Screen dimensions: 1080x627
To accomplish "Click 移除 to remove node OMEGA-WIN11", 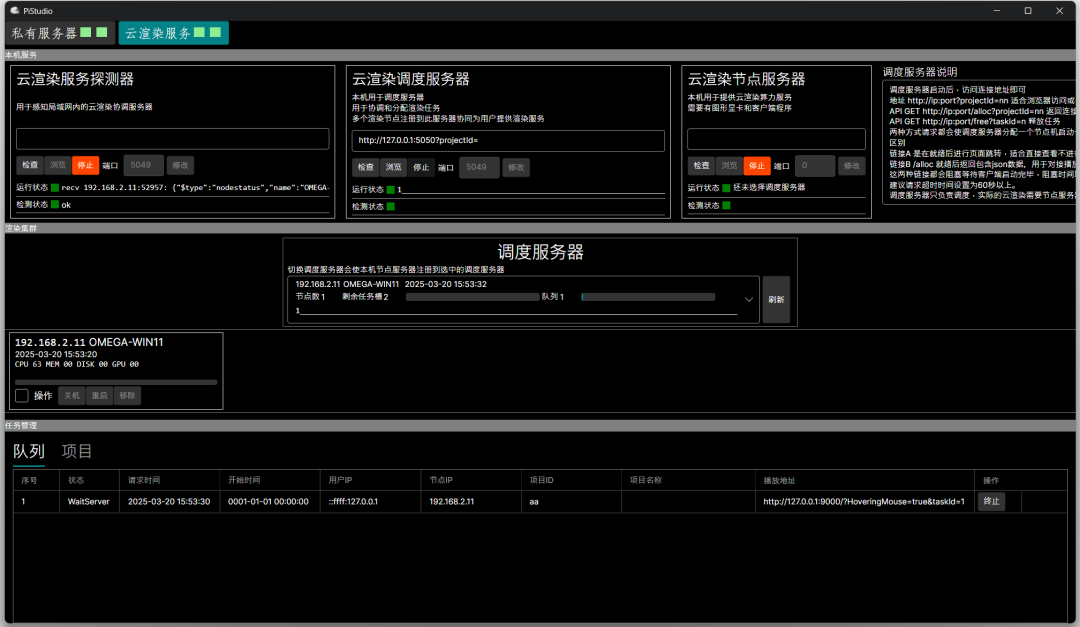I will [x=127, y=395].
